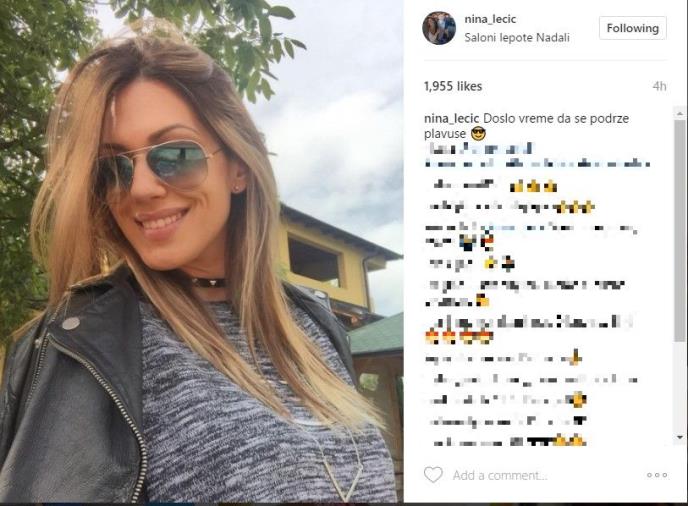Open the Following button options

click(633, 28)
